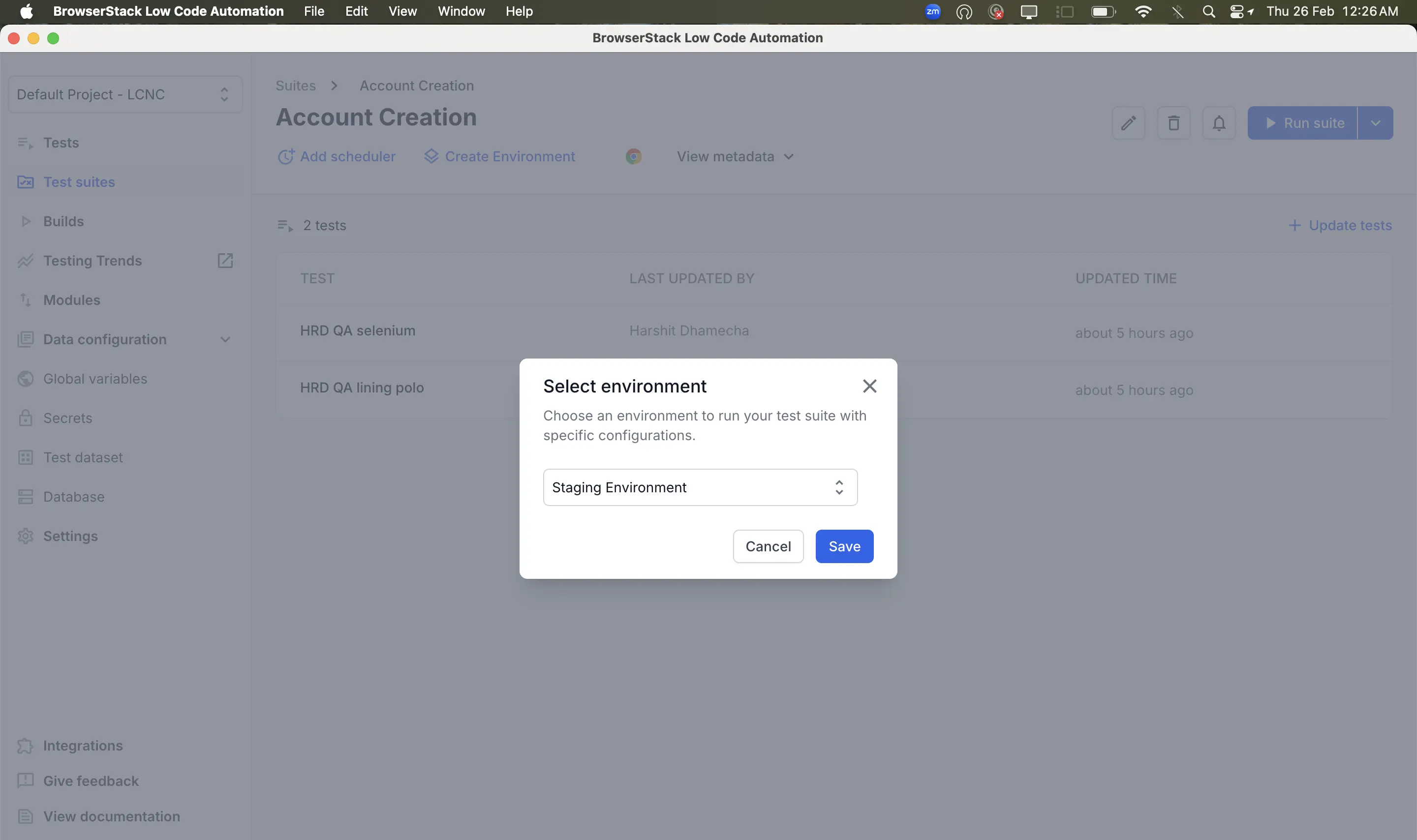Open Testing Trends external link icon
Screen dimensions: 1417x840
coord(225,260)
